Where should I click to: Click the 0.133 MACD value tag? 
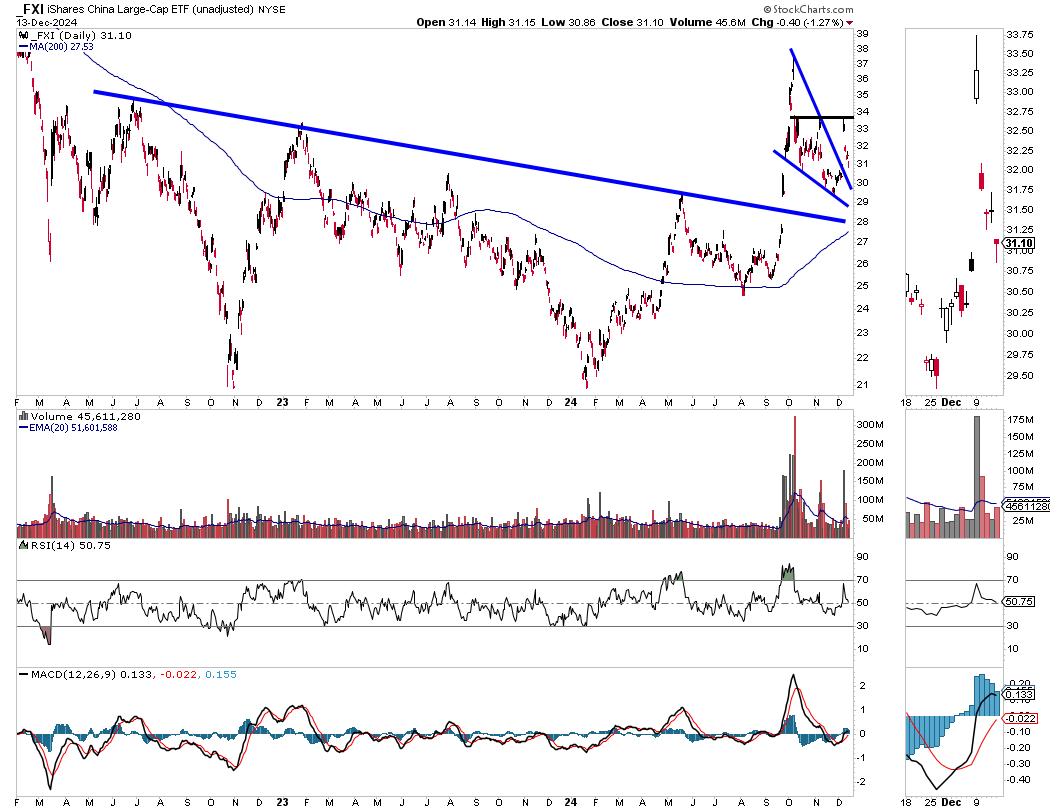click(x=1019, y=694)
